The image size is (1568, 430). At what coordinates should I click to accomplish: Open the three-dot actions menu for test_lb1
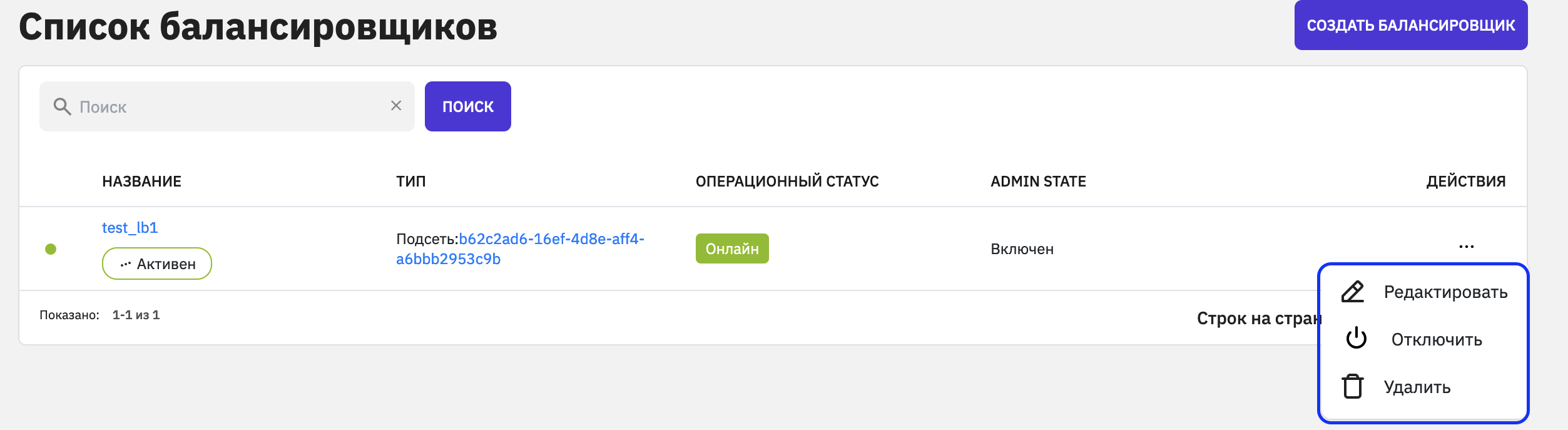coord(1467,247)
